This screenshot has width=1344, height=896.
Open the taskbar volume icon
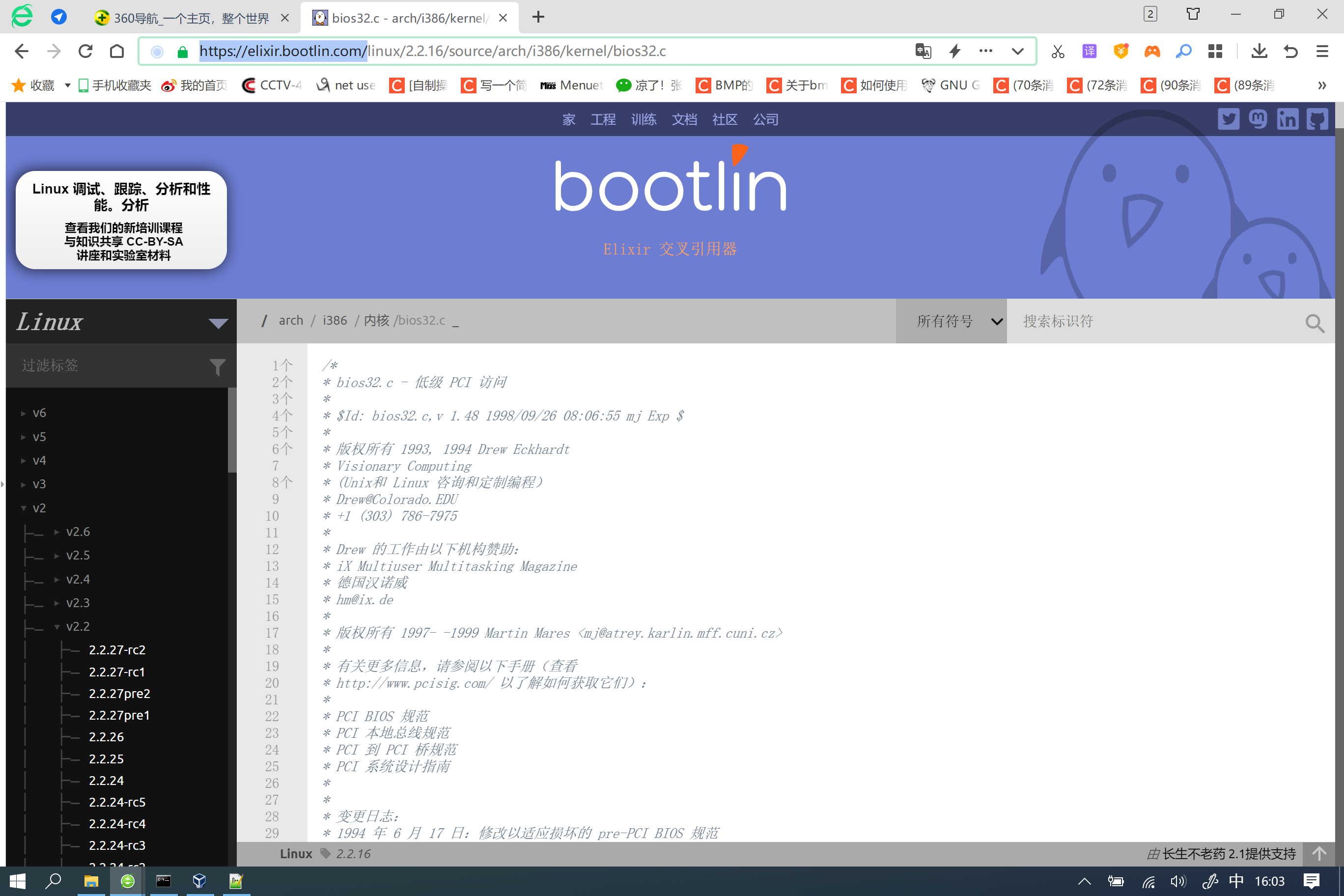point(1177,881)
